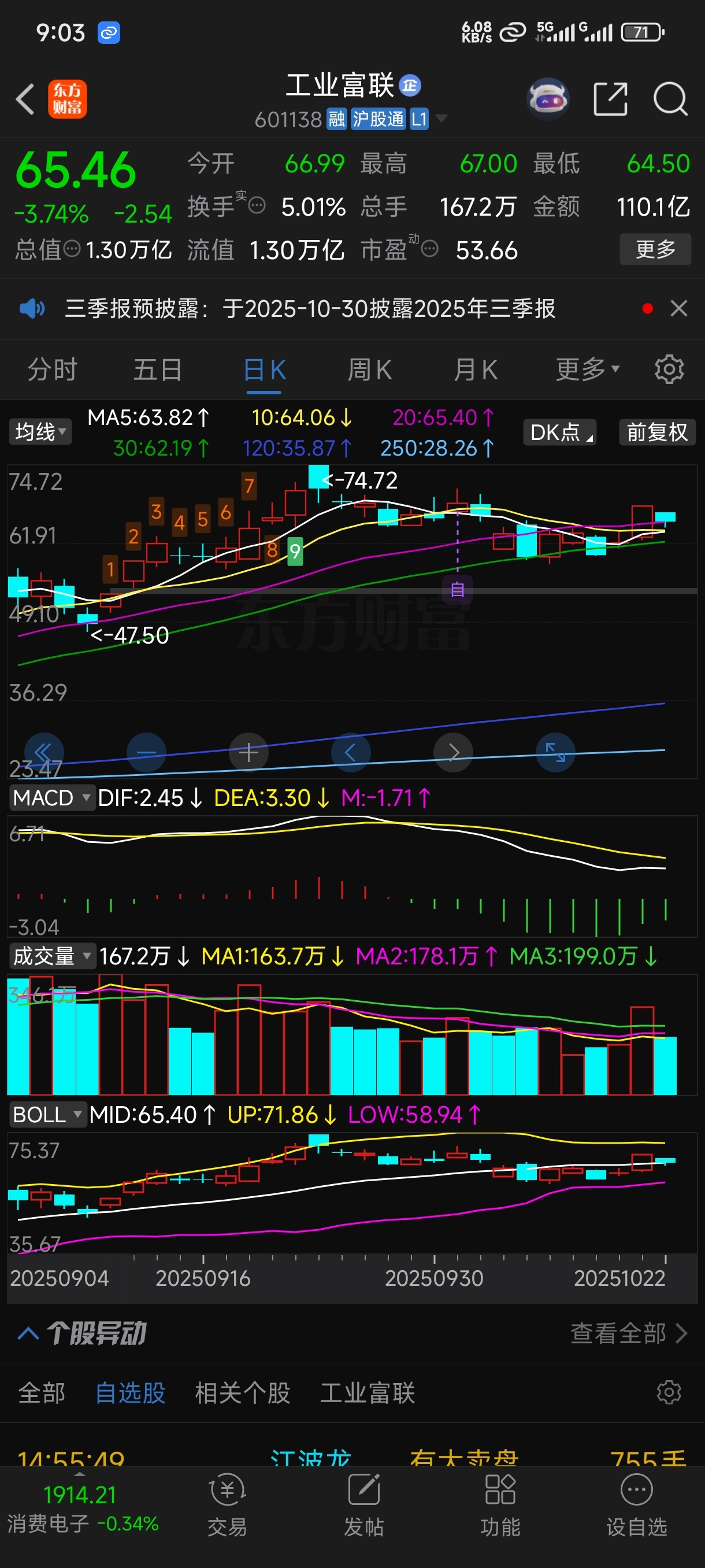705x1568 pixels.
Task: Tap the 更多 quote details button
Action: click(x=655, y=249)
